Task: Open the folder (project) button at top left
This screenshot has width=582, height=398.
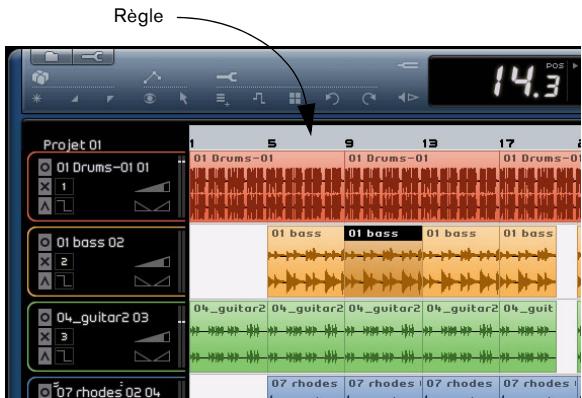Action: (51, 56)
